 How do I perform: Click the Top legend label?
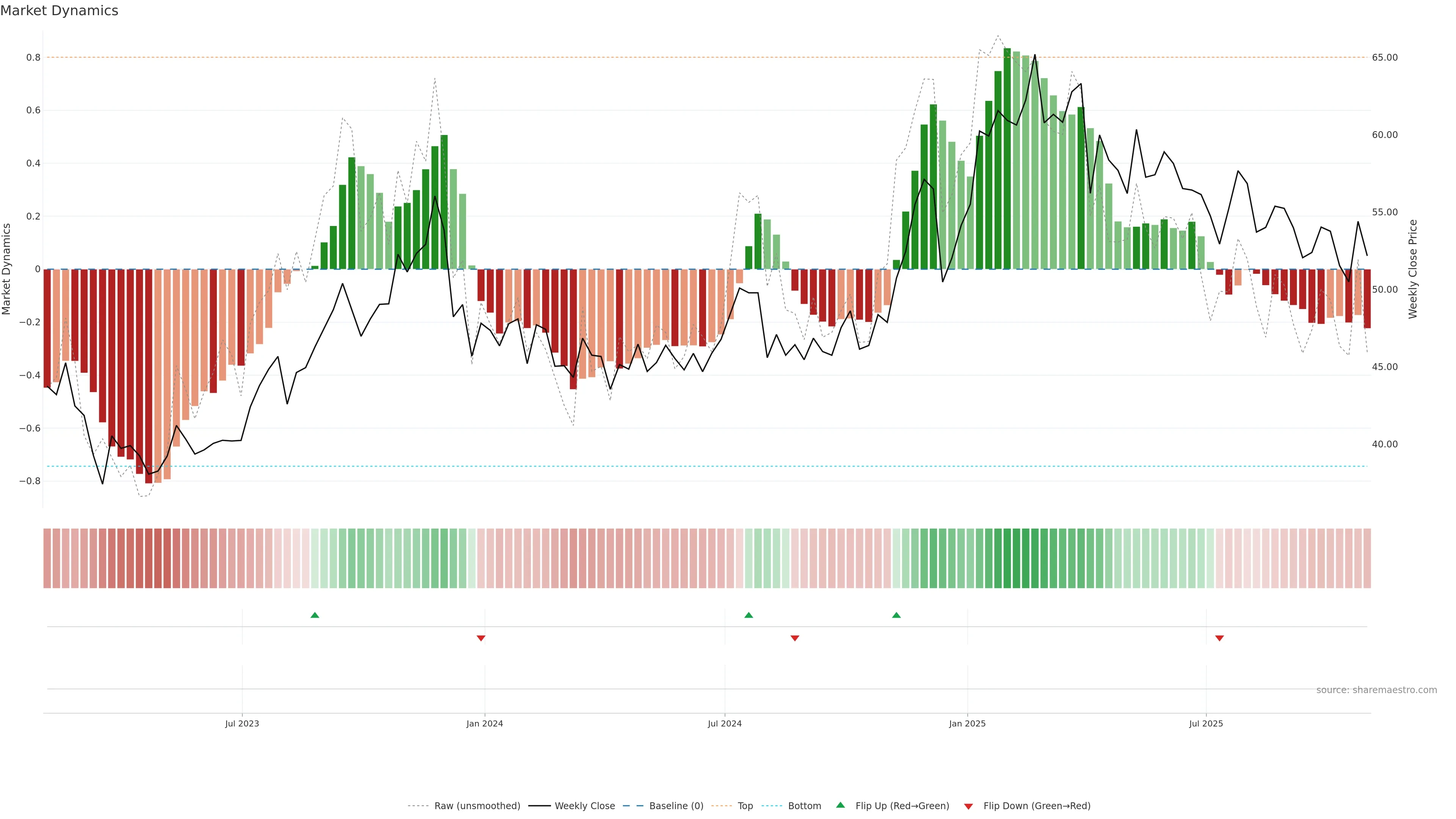[745, 806]
